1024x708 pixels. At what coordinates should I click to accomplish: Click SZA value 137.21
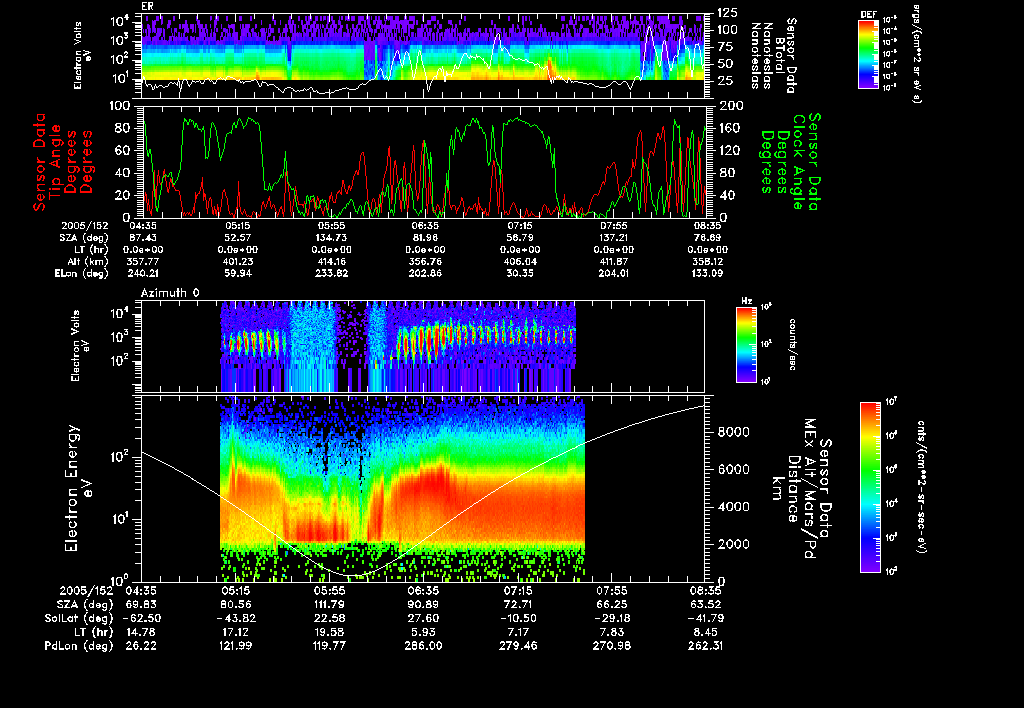tap(614, 238)
